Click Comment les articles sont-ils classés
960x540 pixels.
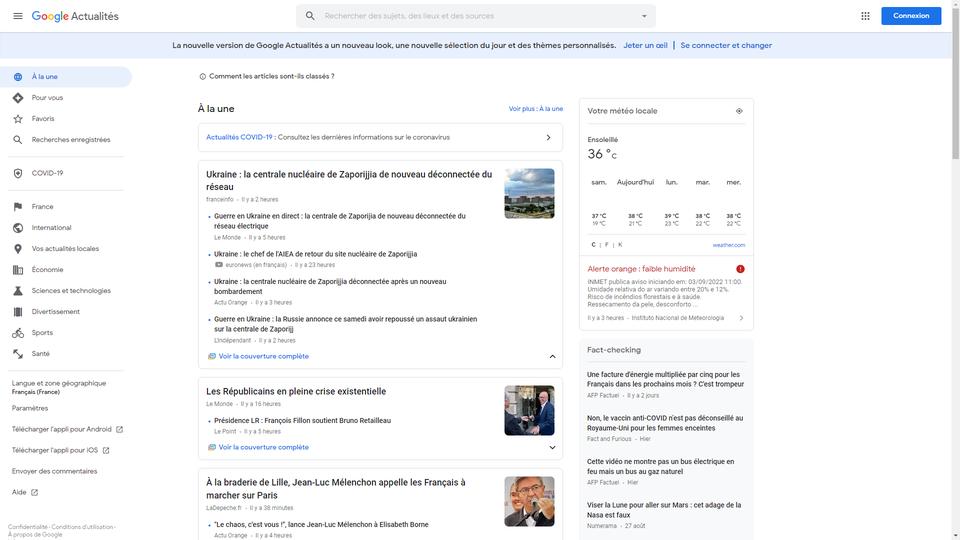coord(272,77)
